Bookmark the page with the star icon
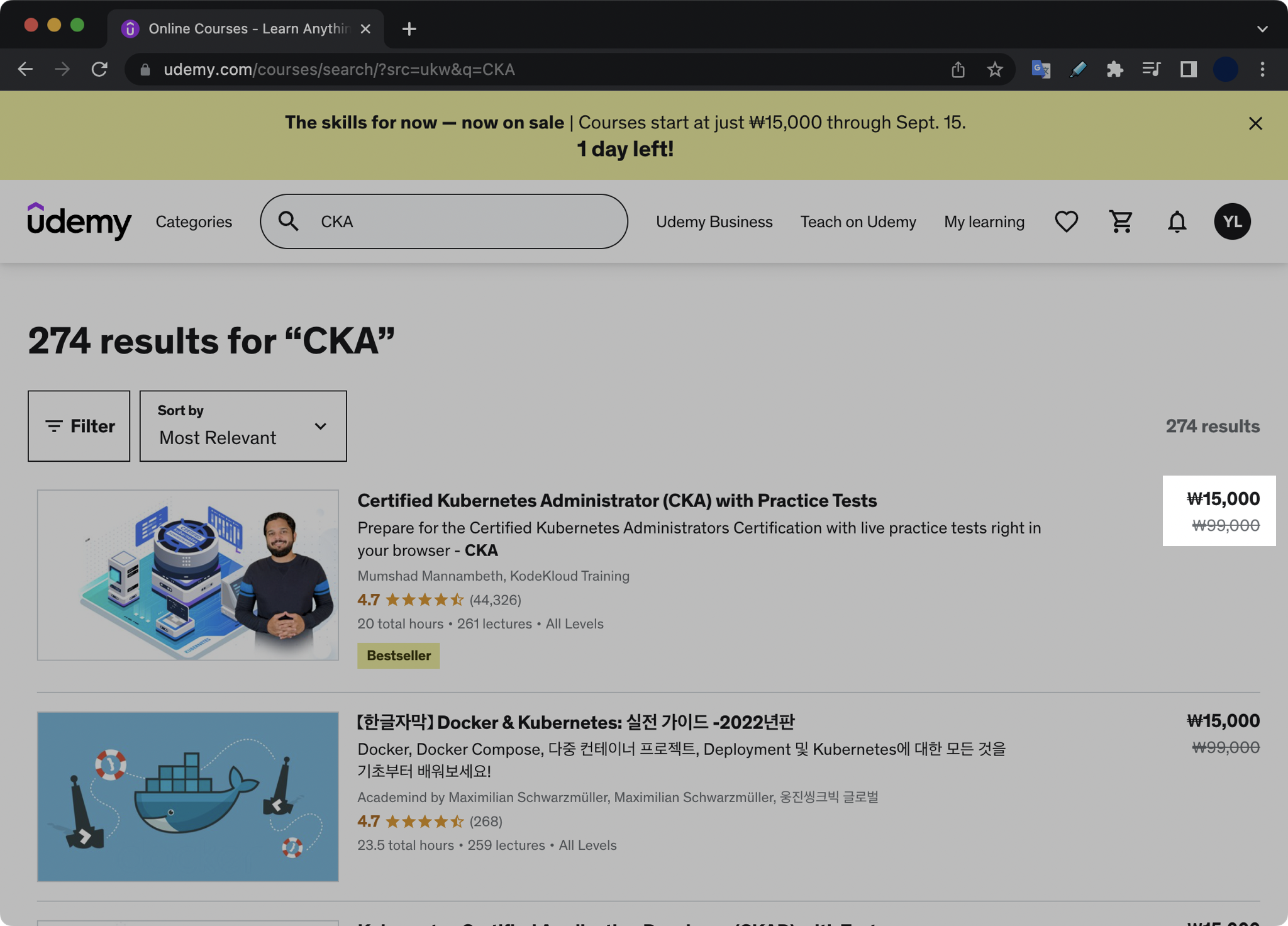 994,69
